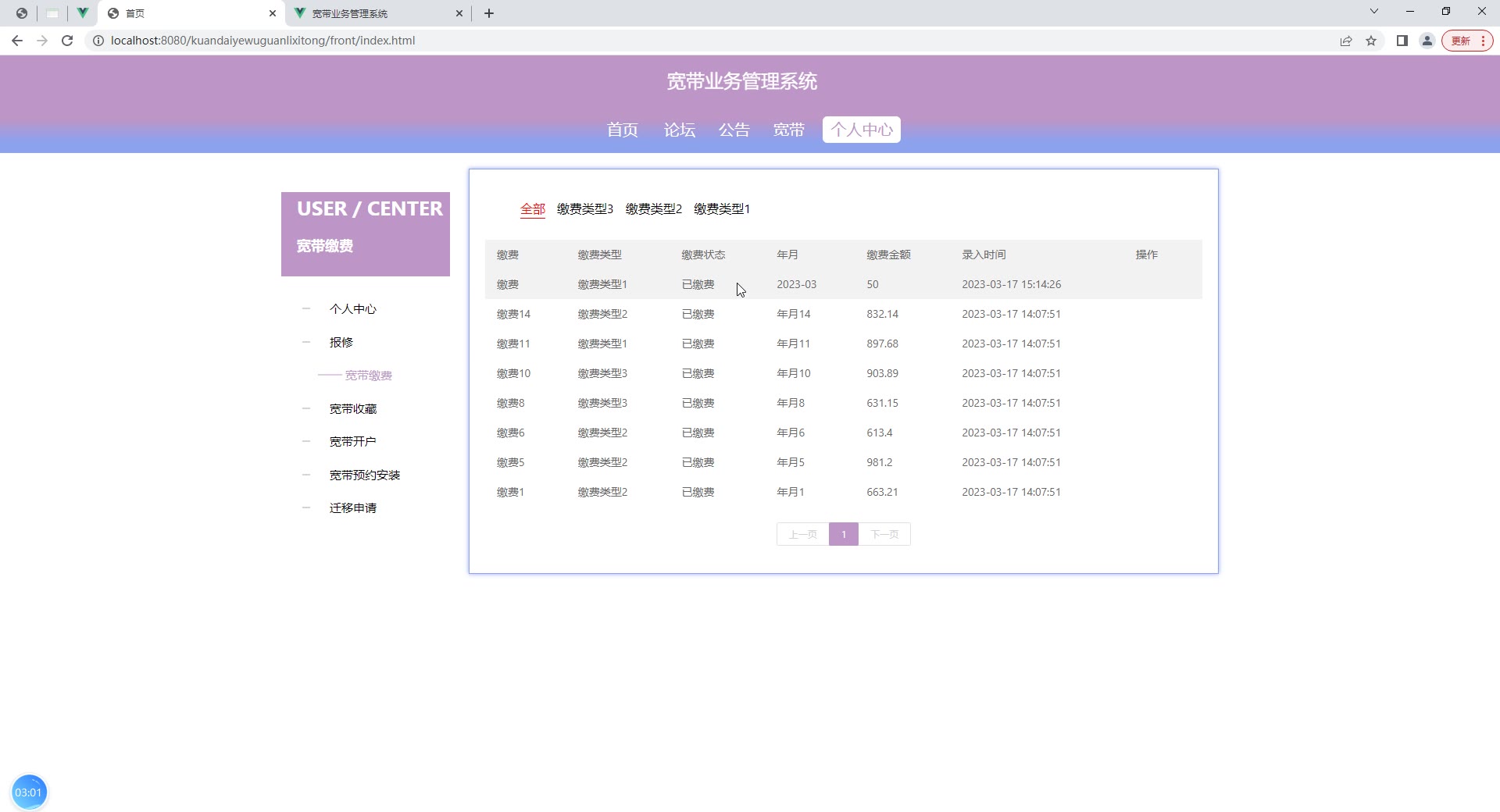
Task: Filter by 缴费类型1
Action: [722, 209]
